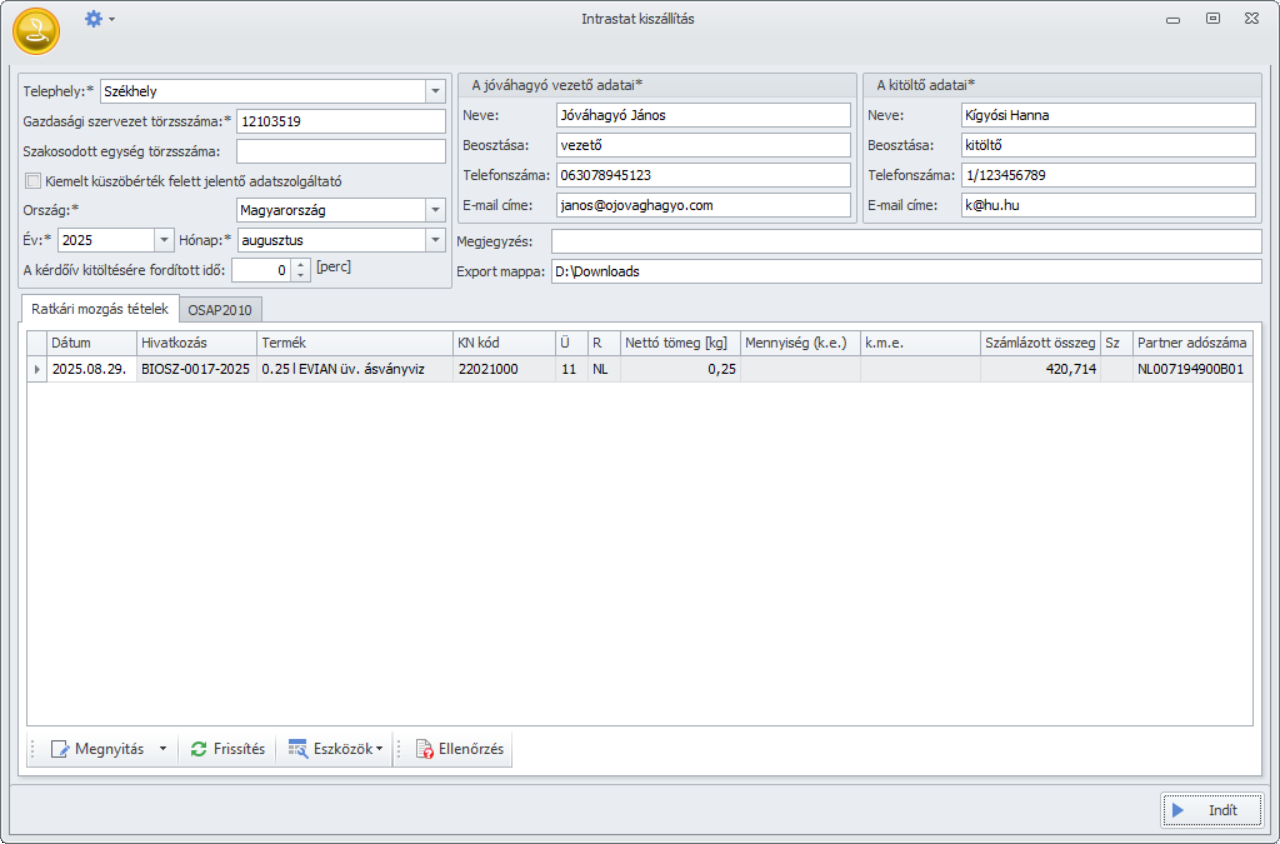Run the Ellenőrzés check
The image size is (1280, 844).
tap(460, 749)
